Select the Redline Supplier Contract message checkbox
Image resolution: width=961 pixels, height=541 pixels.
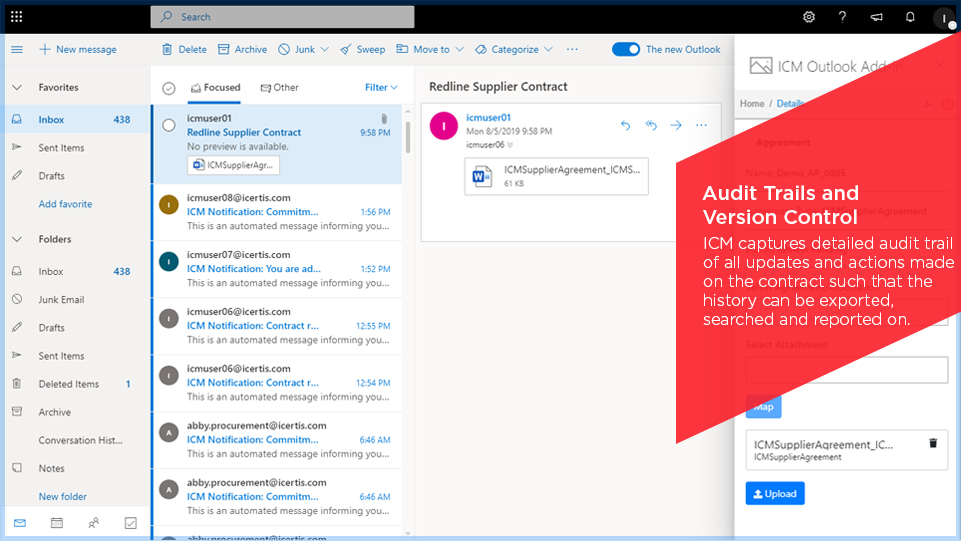[x=169, y=126]
